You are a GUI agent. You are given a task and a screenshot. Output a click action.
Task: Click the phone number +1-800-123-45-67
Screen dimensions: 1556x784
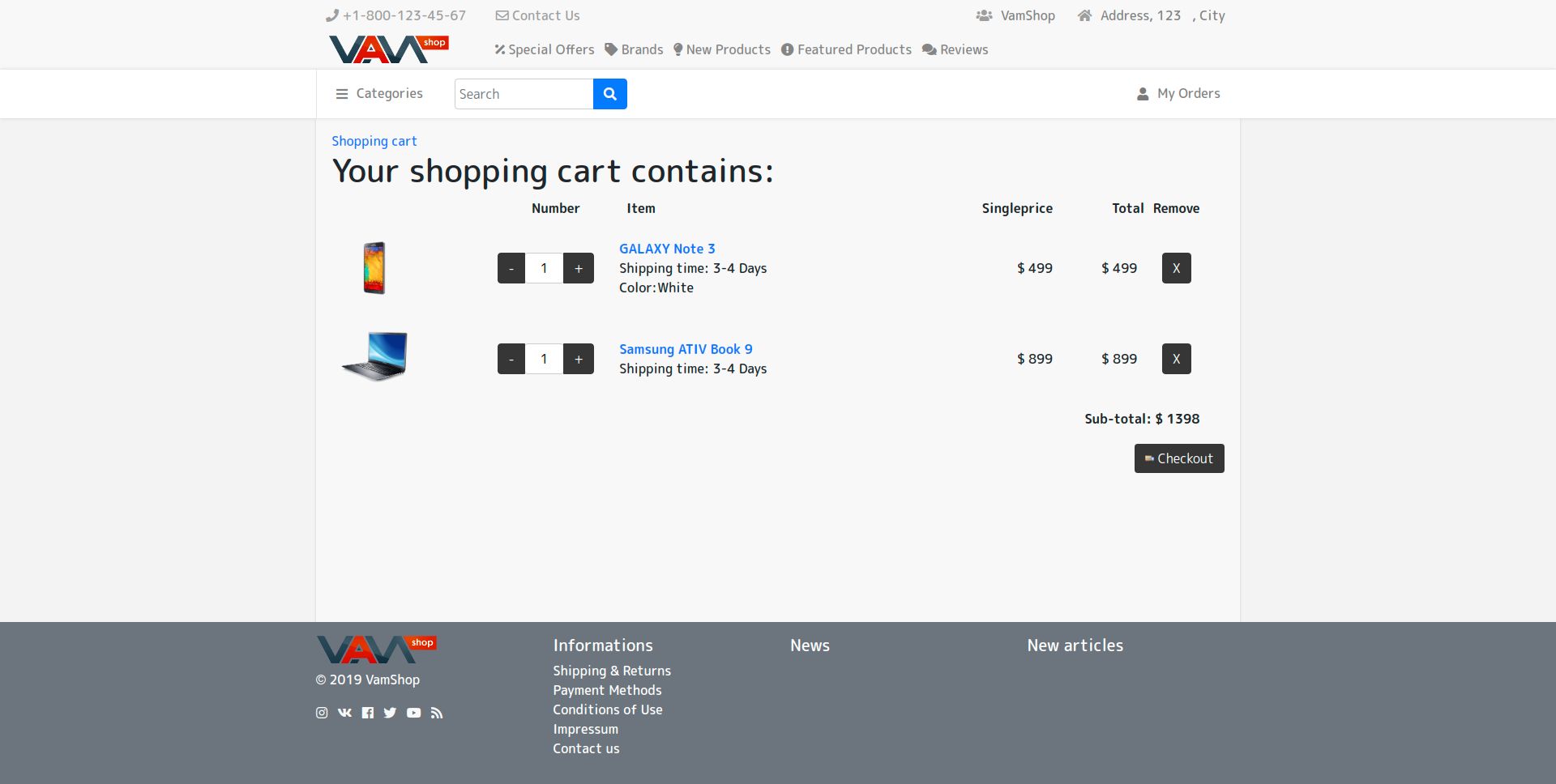[x=396, y=15]
